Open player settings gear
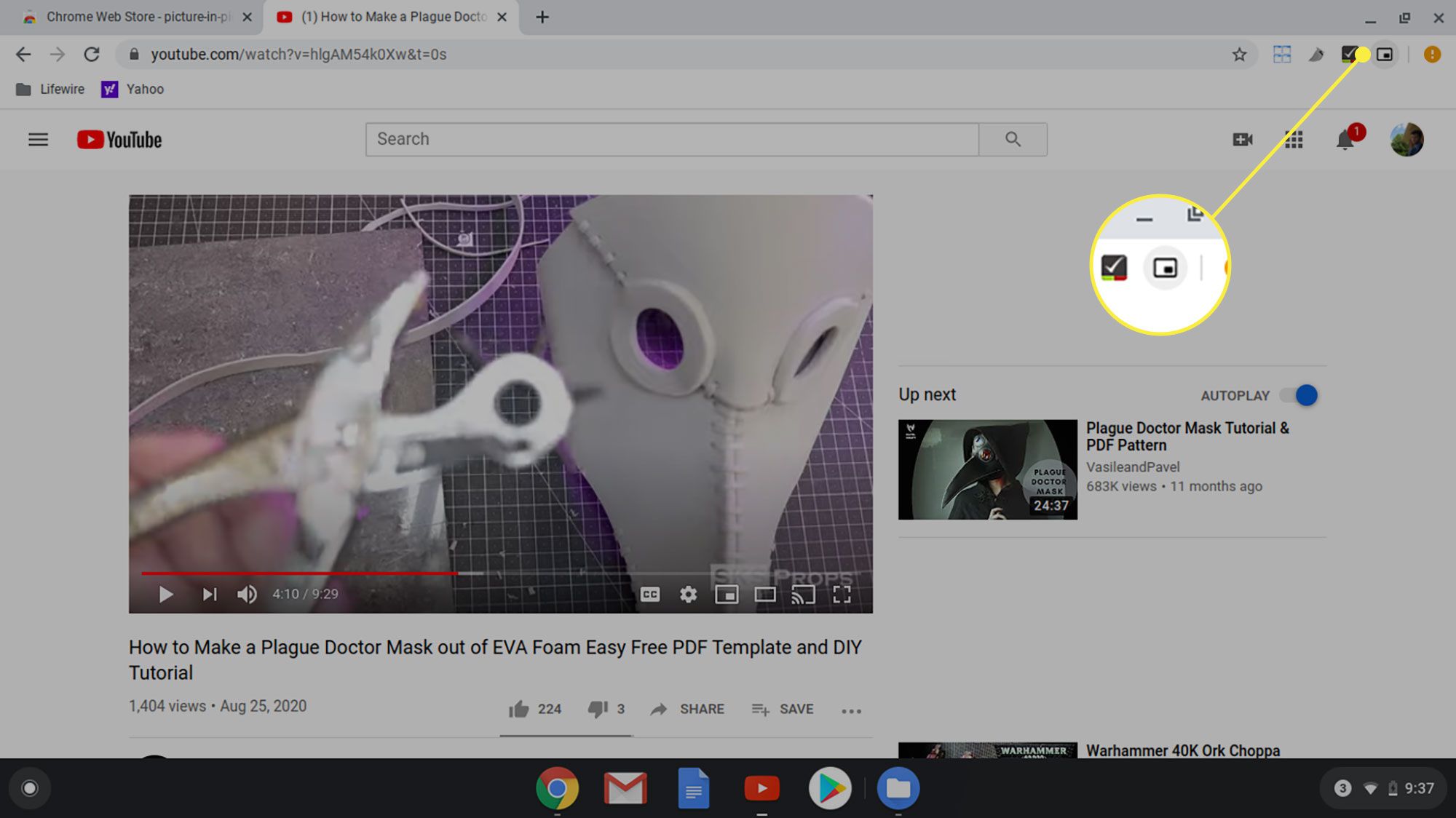 [x=689, y=595]
